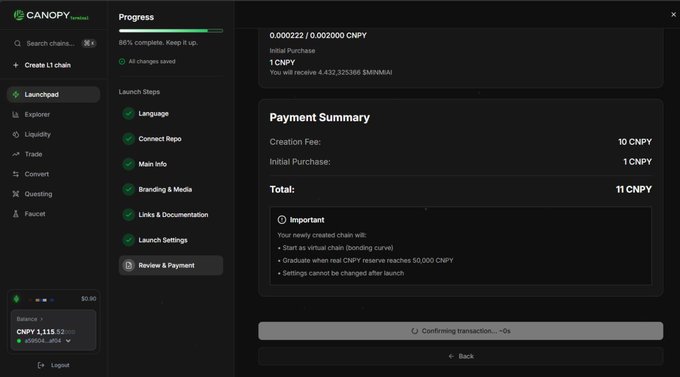Click the Creation Fee 10 CNPY value
The height and width of the screenshot is (377, 680).
[635, 142]
